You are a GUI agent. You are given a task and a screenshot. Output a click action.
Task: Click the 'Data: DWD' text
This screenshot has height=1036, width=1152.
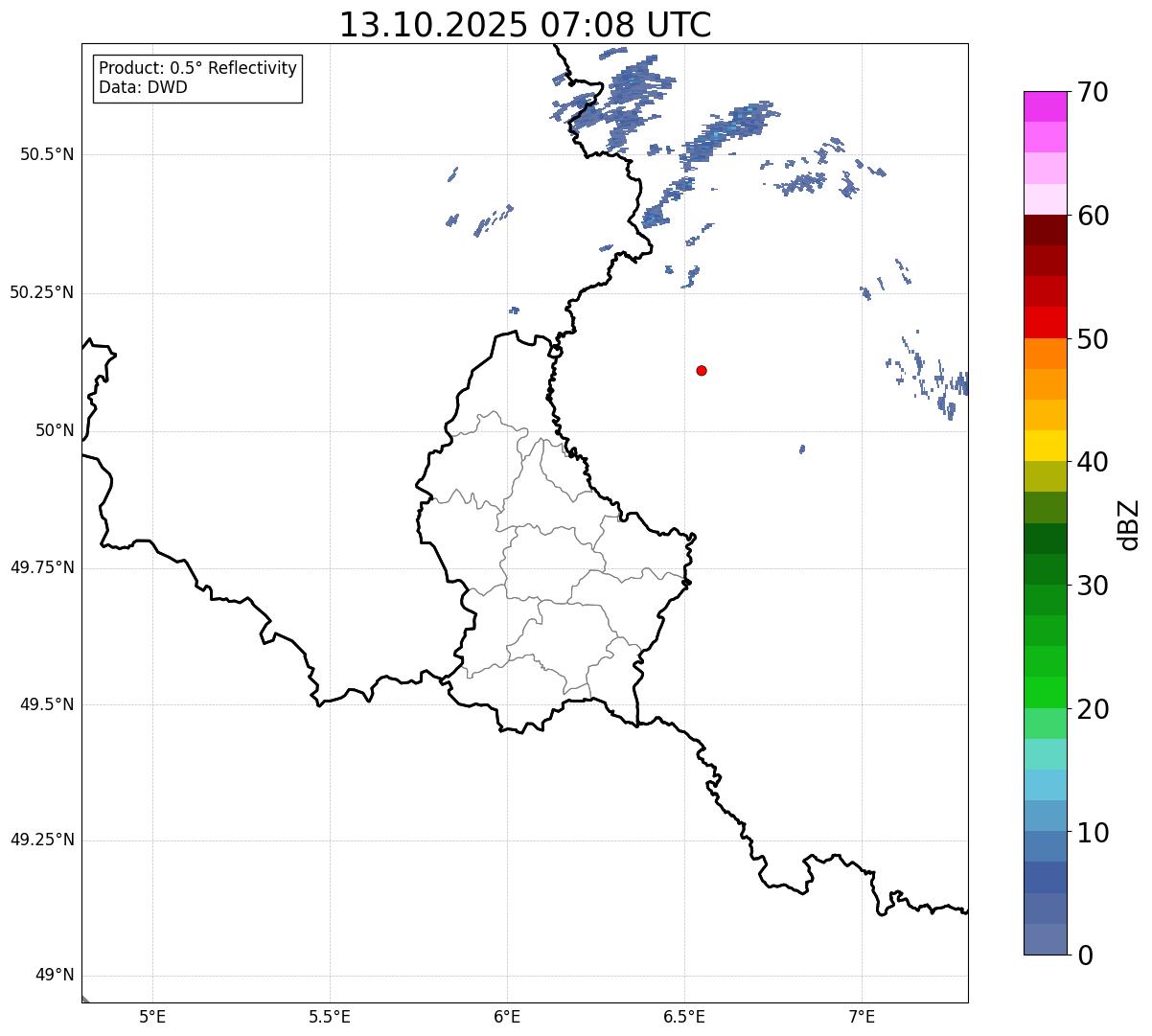(143, 87)
